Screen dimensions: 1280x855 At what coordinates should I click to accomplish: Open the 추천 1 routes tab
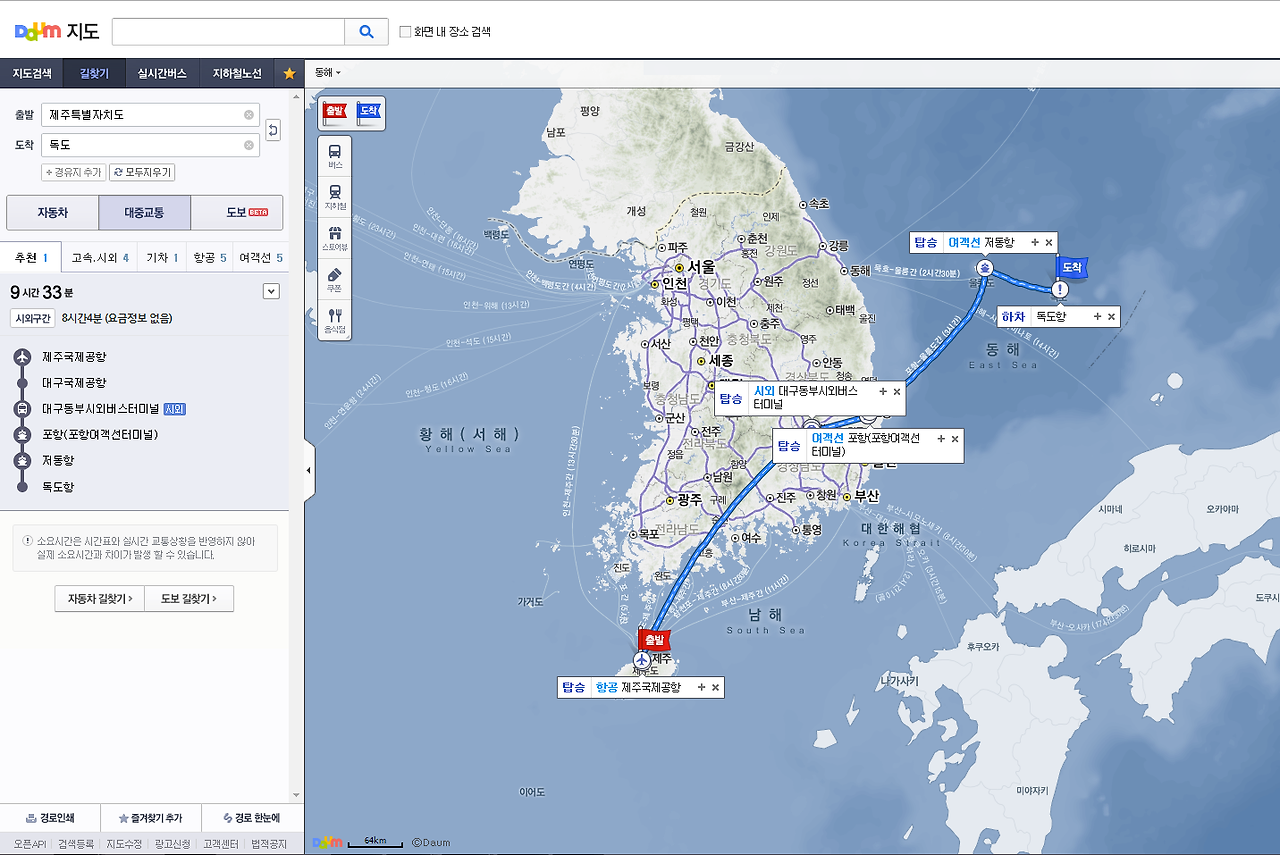point(31,258)
